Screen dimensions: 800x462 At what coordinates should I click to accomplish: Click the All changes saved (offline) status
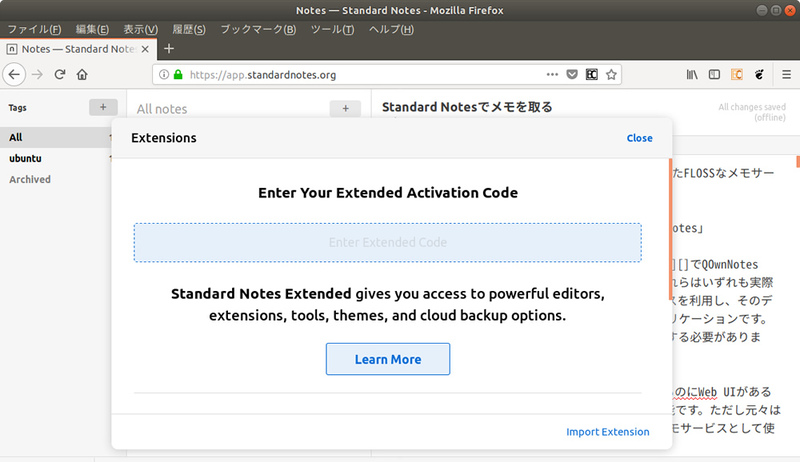[752, 112]
